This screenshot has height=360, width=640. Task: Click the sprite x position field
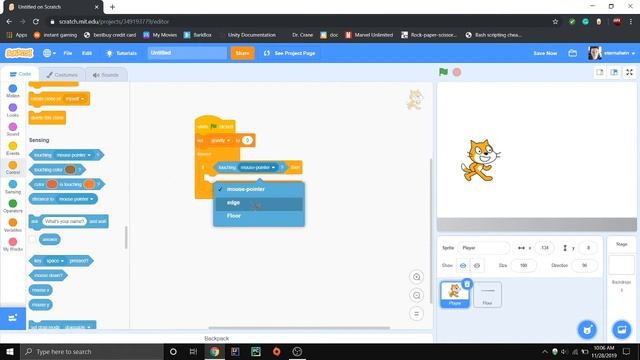coord(544,248)
